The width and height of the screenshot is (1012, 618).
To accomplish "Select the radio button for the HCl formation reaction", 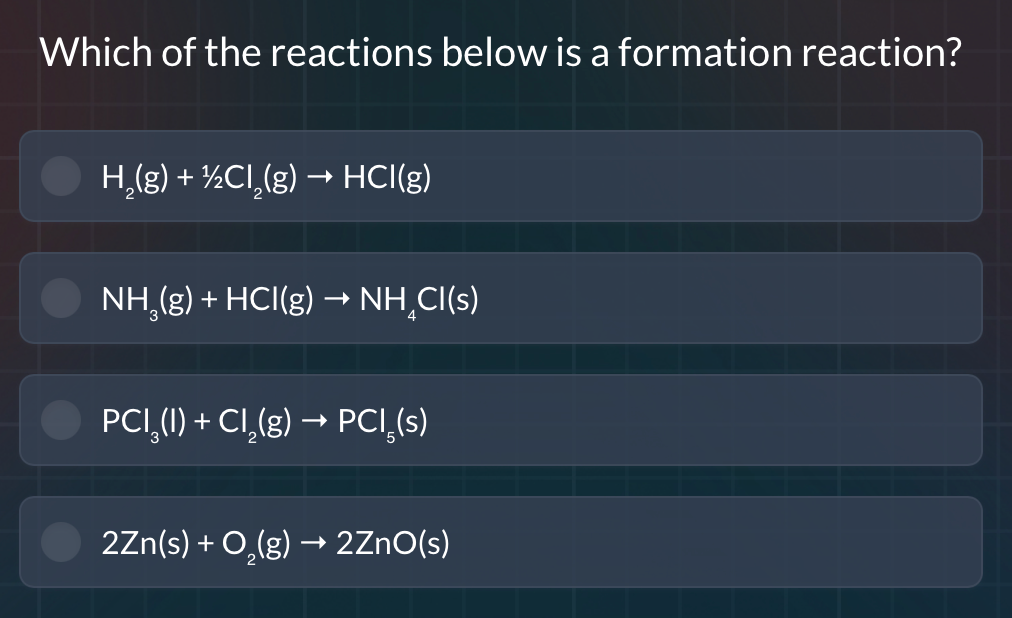I will [61, 176].
